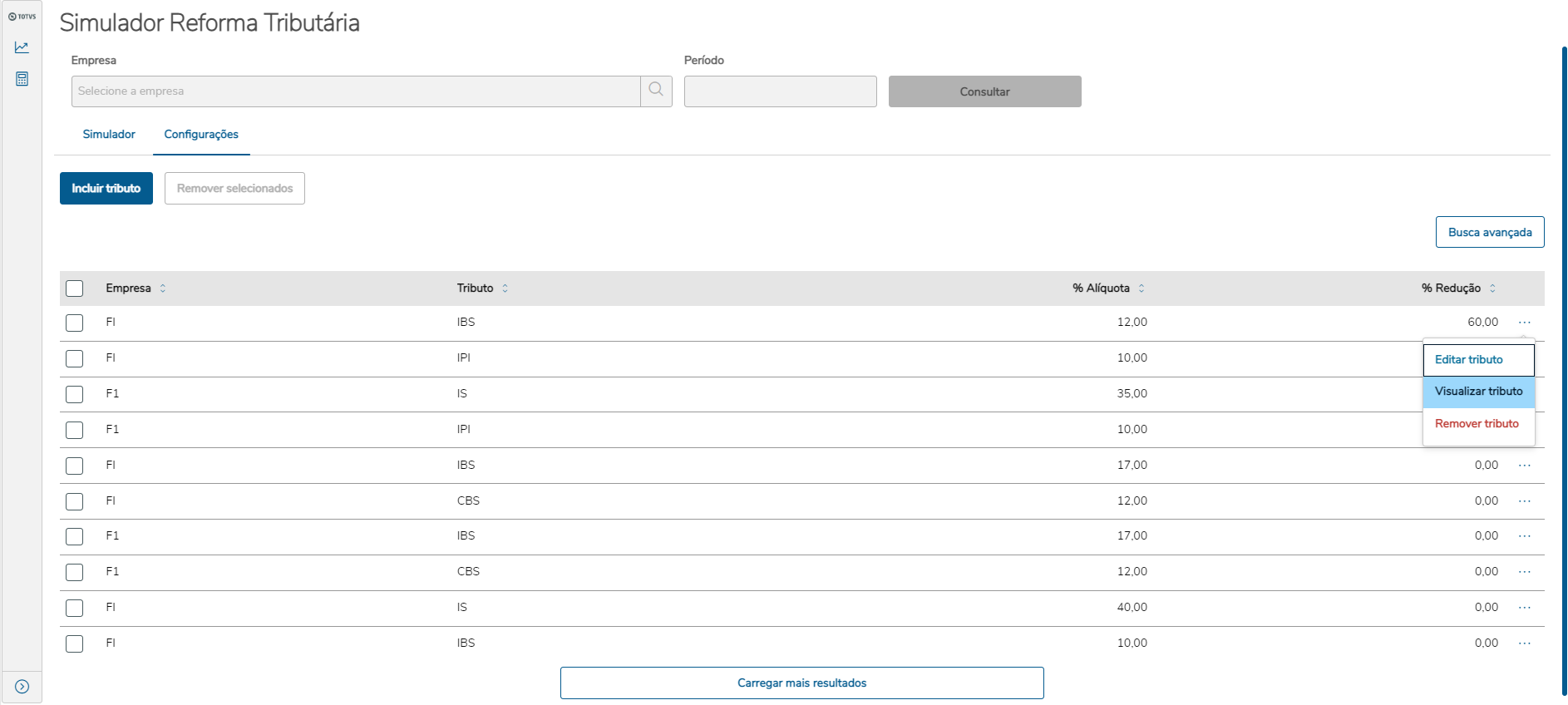Screen dimensions: 1568x705
Task: Open the three-dot menu for CBS row FI
Action: [x=1524, y=501]
